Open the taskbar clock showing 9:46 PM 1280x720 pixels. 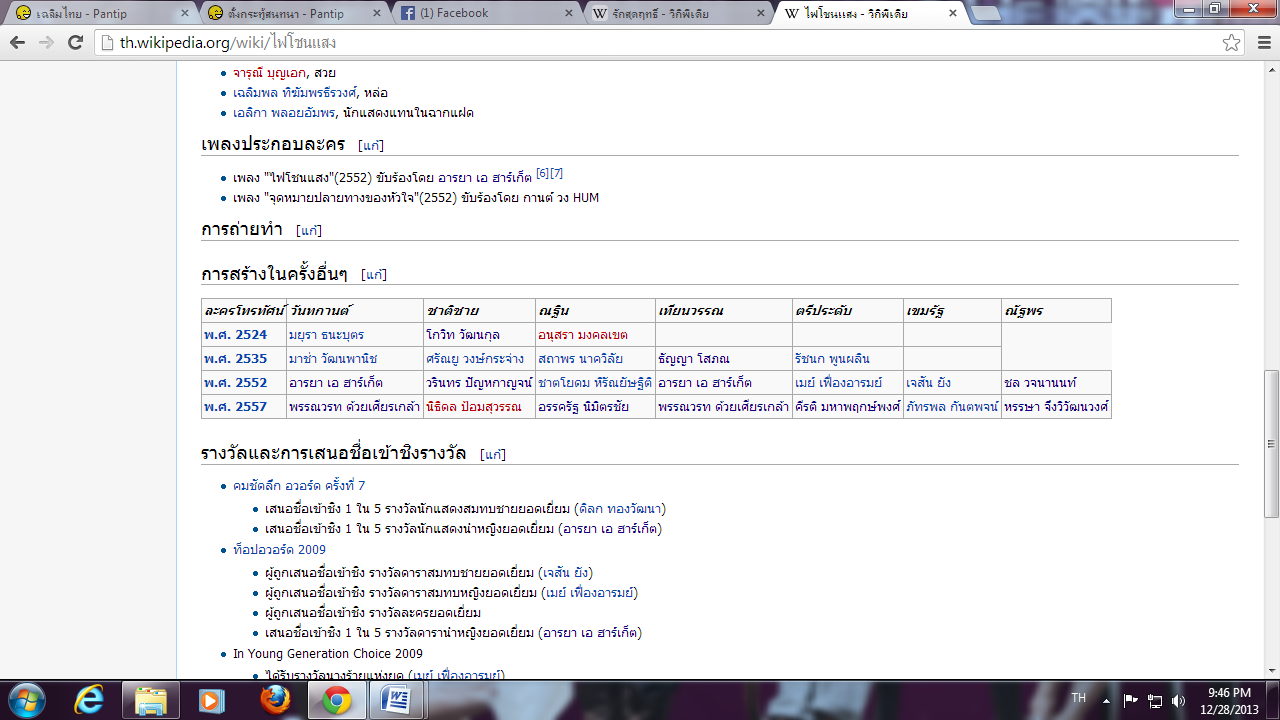(1229, 700)
